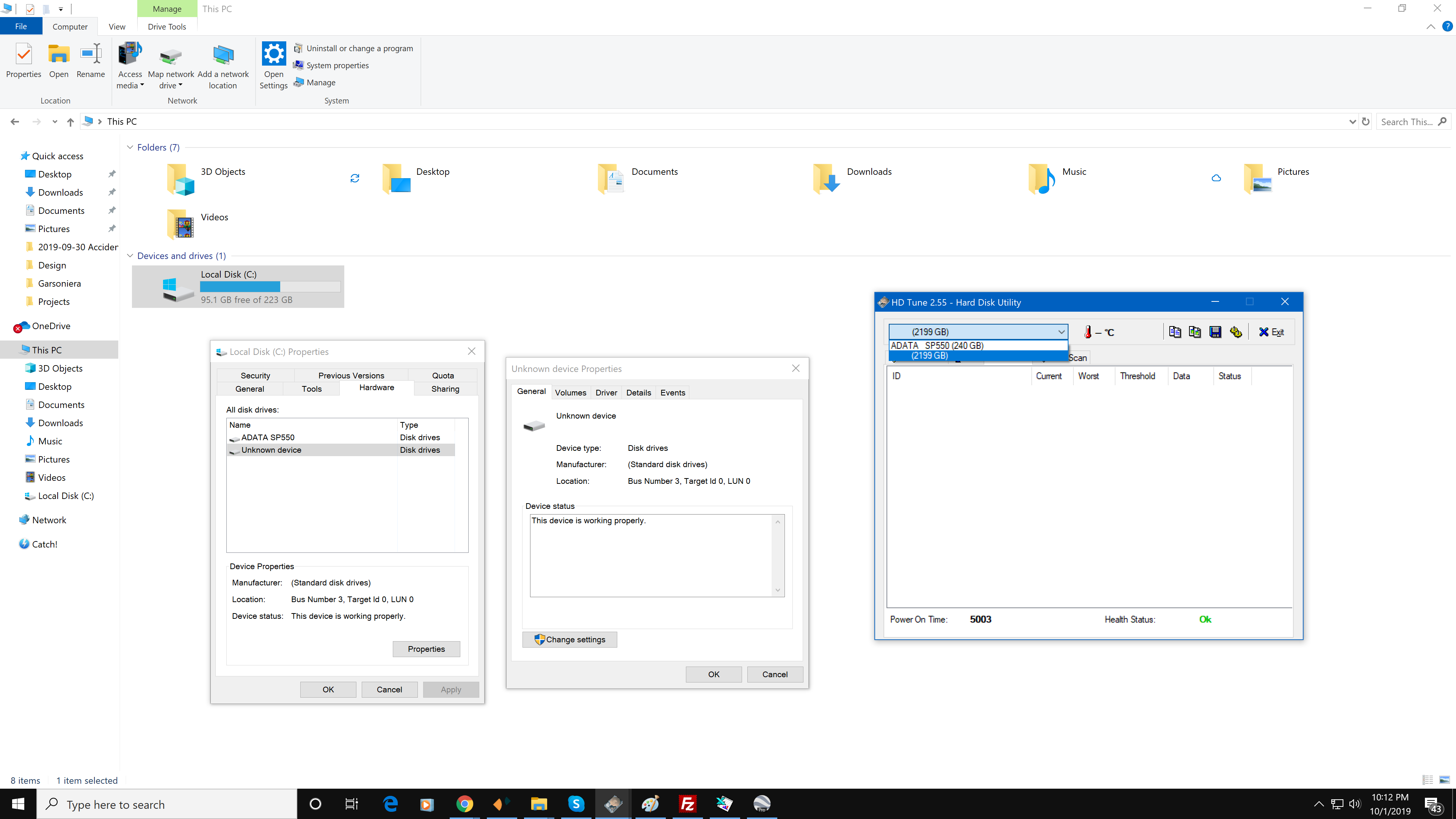Switch to Events tab in Unknown device Properties

coord(673,393)
